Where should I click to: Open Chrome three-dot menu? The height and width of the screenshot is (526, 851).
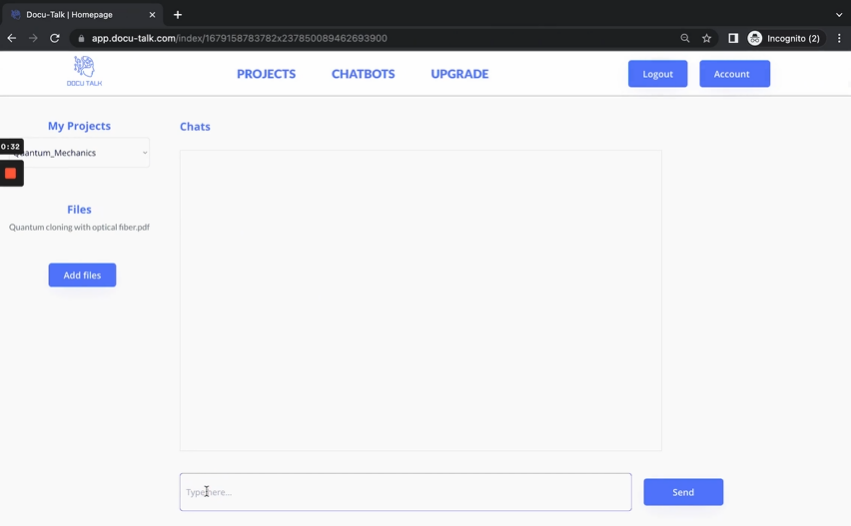(x=839, y=38)
